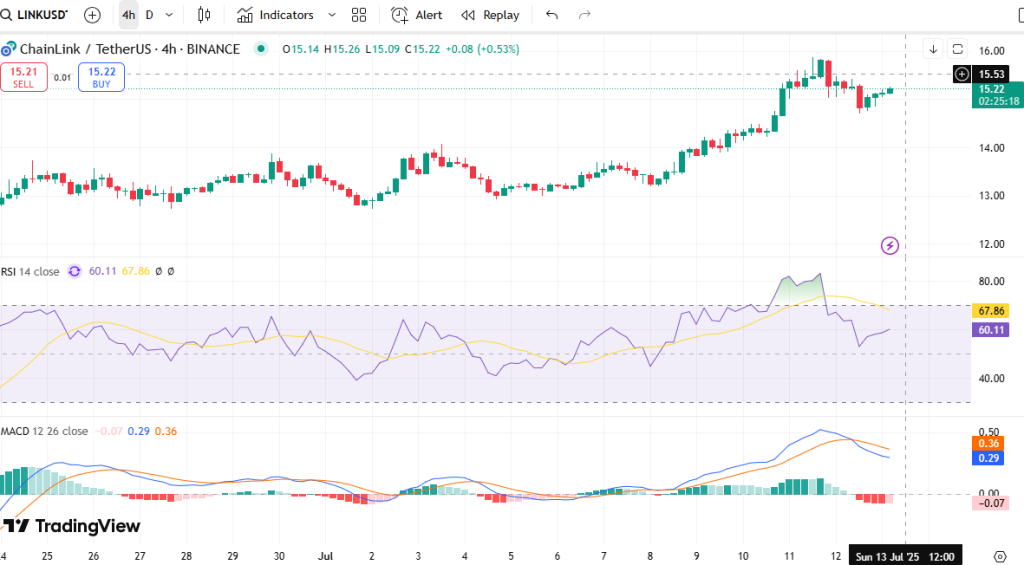Screen dimensions: 1024x565
Task: Click the RSI 14 close legend
Action: click(x=30, y=272)
